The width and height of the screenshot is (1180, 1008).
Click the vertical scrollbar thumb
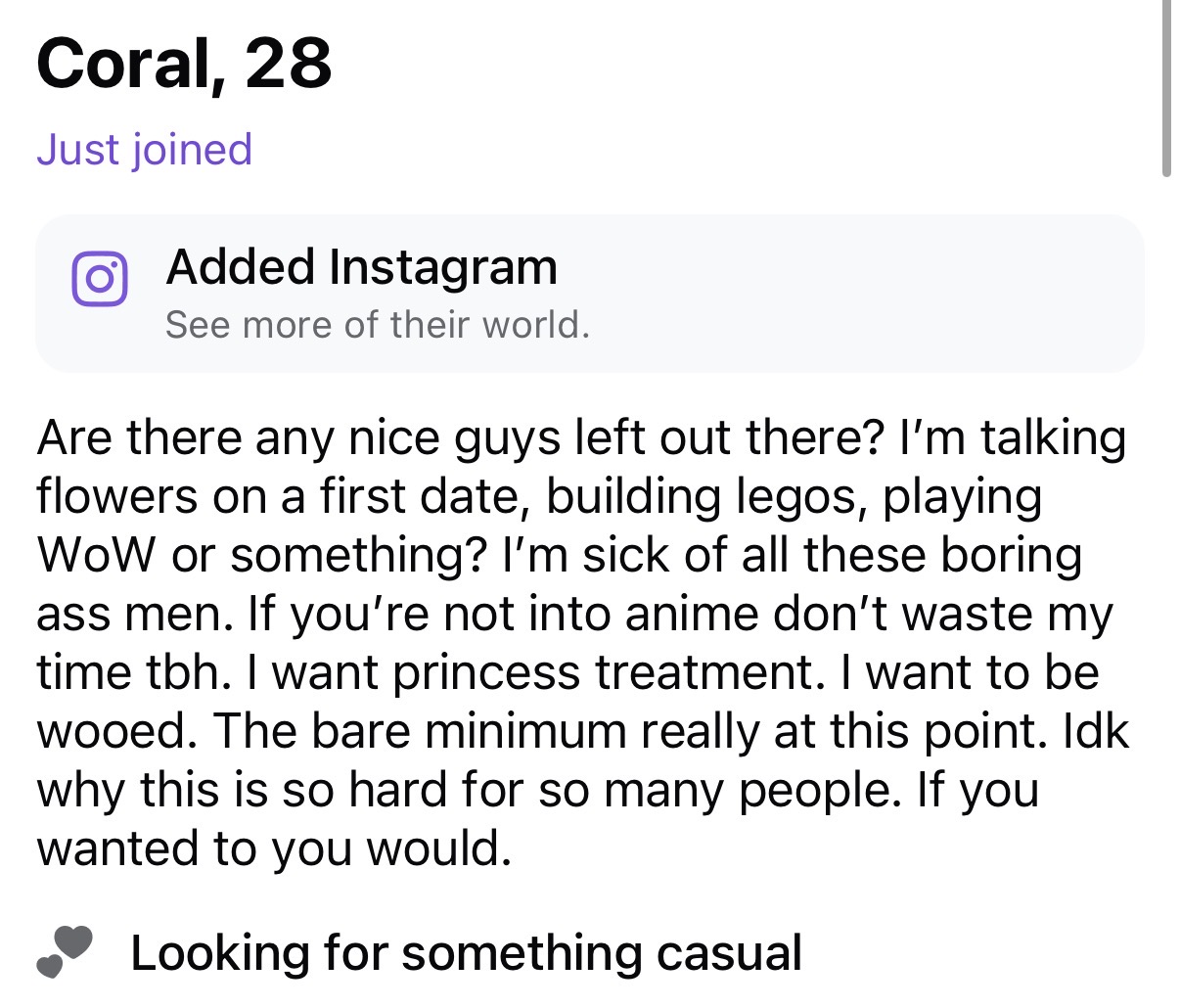click(x=1165, y=88)
